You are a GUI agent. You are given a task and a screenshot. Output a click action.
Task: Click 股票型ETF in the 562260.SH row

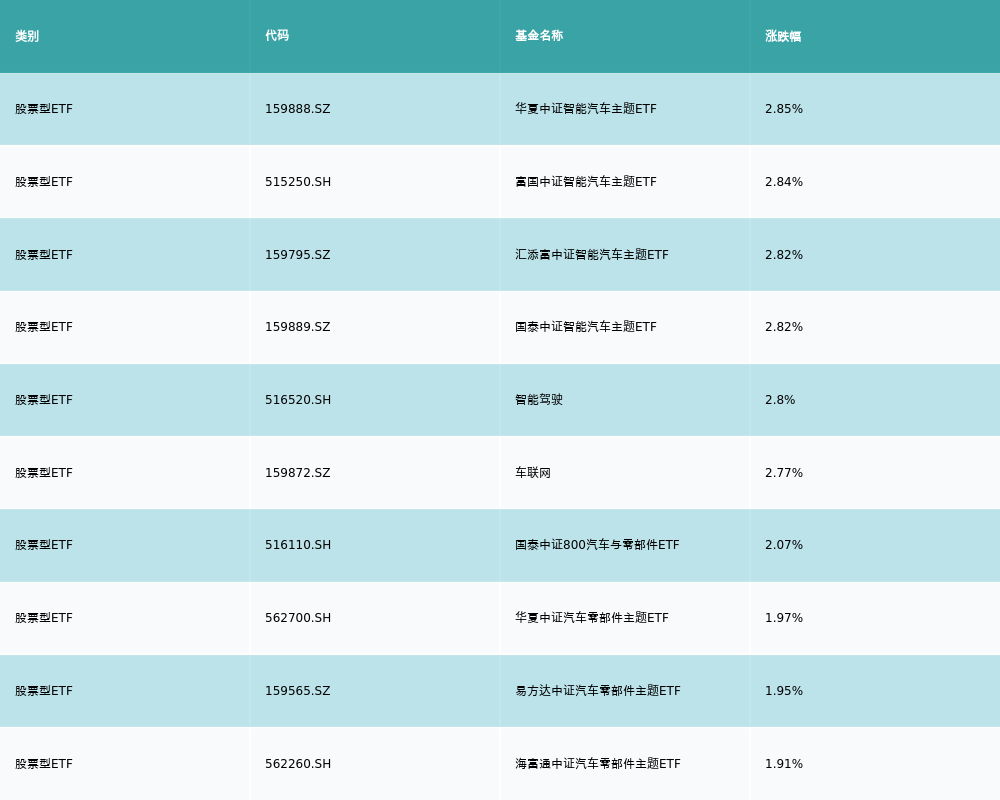pyautogui.click(x=44, y=764)
